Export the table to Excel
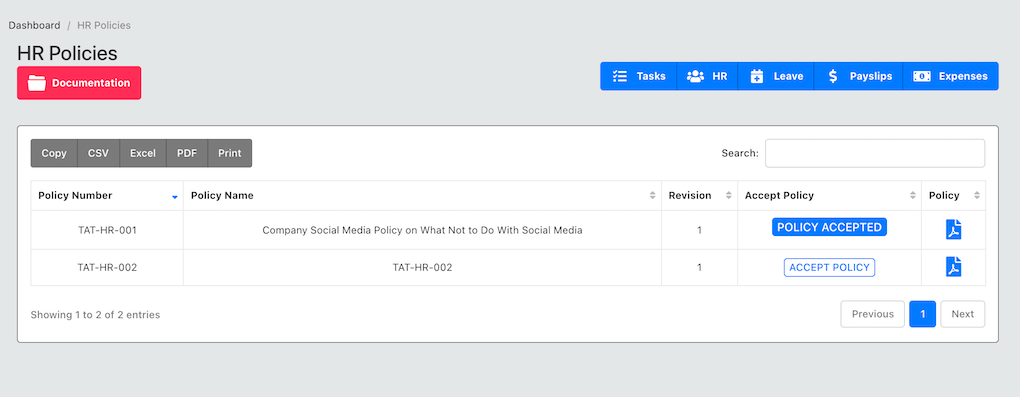This screenshot has width=1020, height=397. pyautogui.click(x=142, y=153)
